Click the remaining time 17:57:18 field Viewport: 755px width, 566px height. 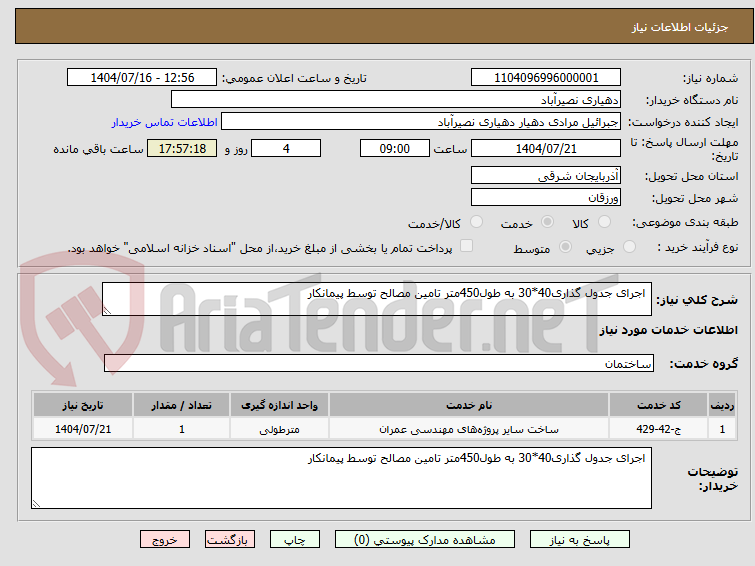[x=182, y=148]
